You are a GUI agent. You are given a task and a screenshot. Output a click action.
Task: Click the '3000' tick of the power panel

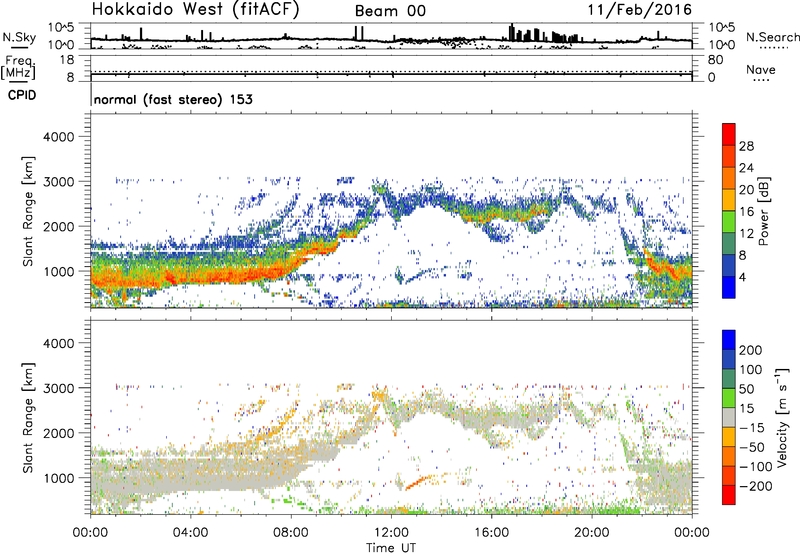(59, 182)
